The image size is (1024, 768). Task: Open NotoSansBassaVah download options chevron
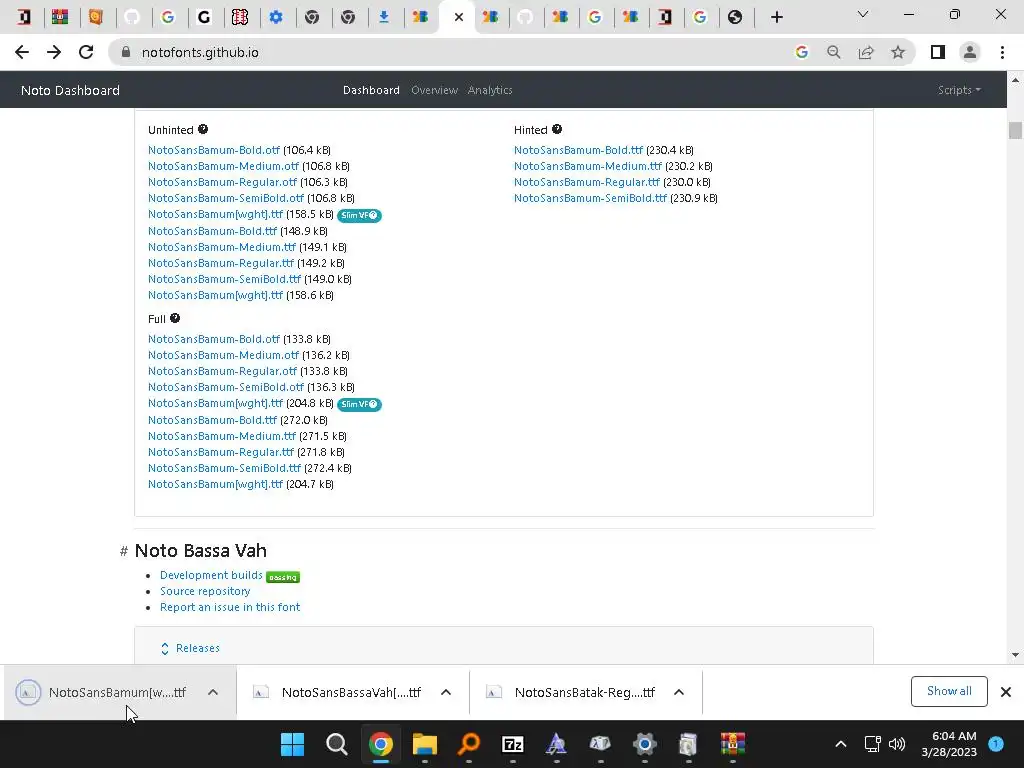(446, 692)
